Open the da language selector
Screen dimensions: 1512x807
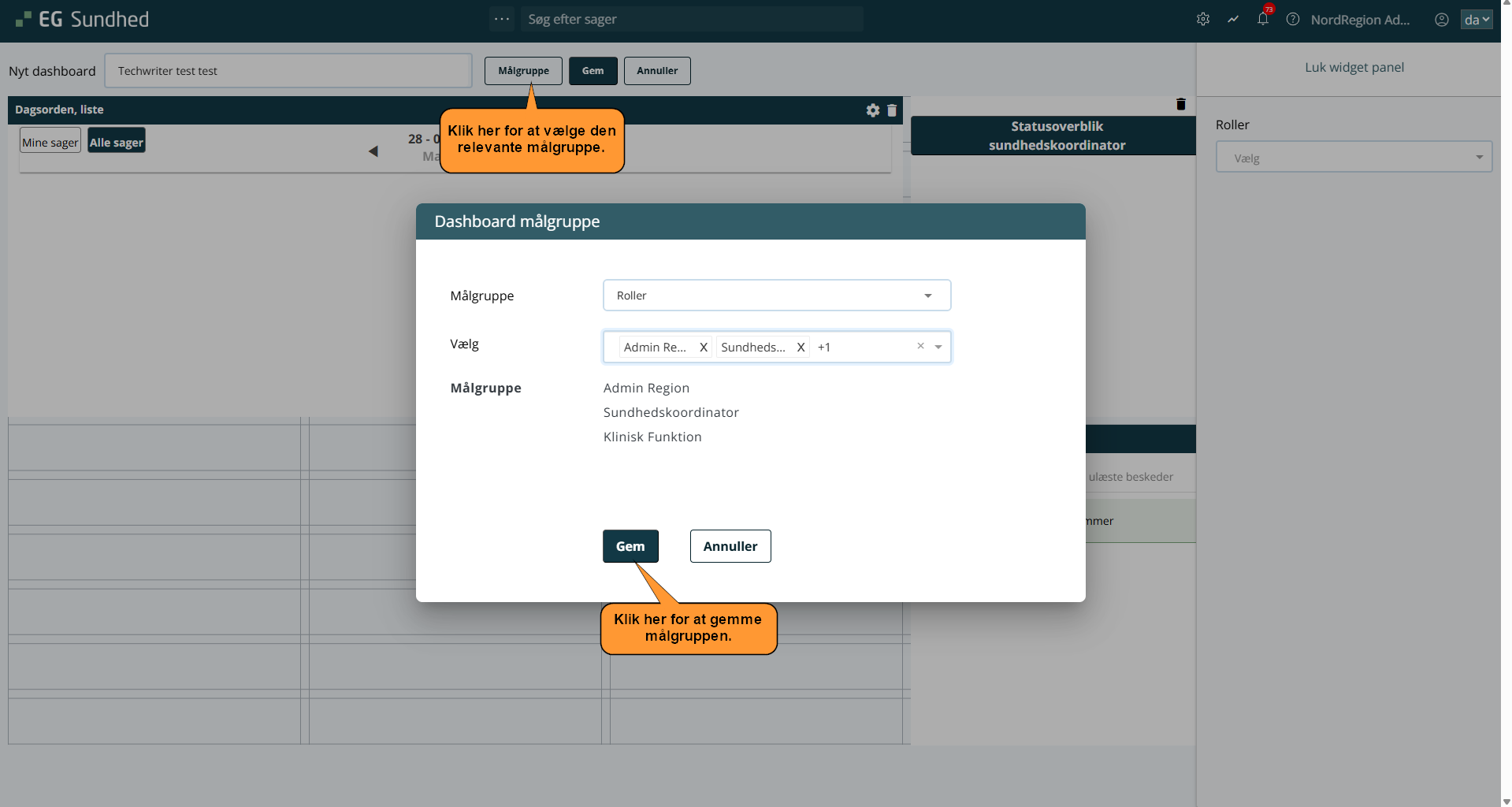[1477, 20]
